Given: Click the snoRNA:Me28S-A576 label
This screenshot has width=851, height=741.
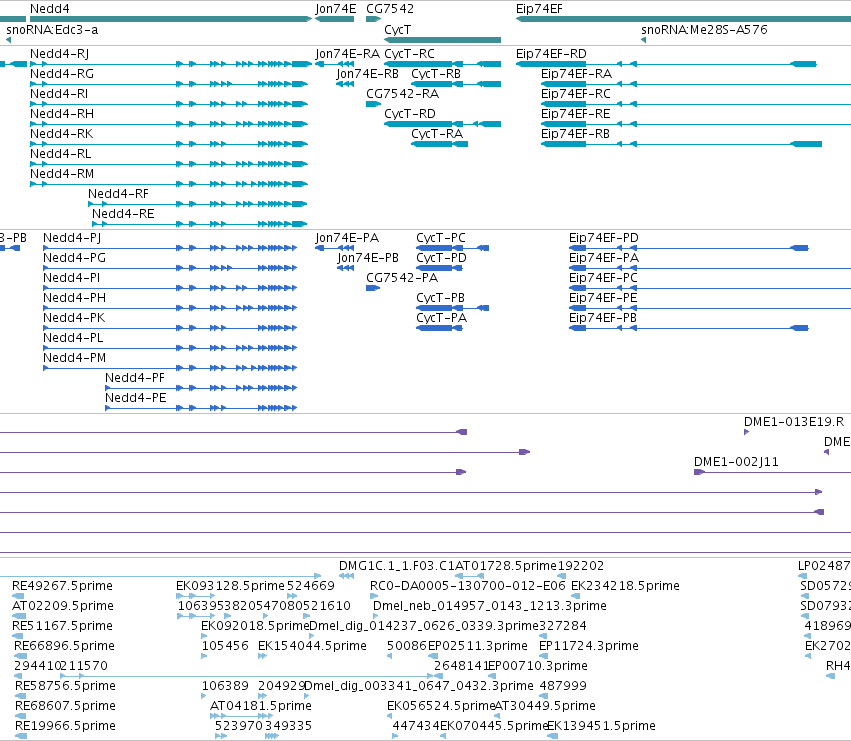Looking at the screenshot, I should 704,30.
